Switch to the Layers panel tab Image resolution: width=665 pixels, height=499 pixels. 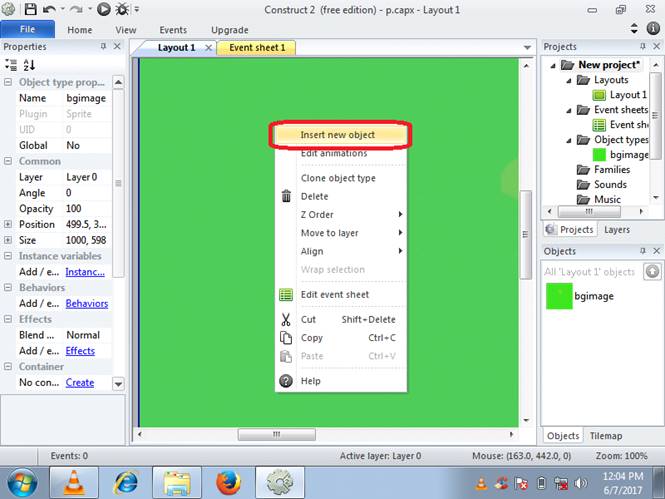click(617, 229)
